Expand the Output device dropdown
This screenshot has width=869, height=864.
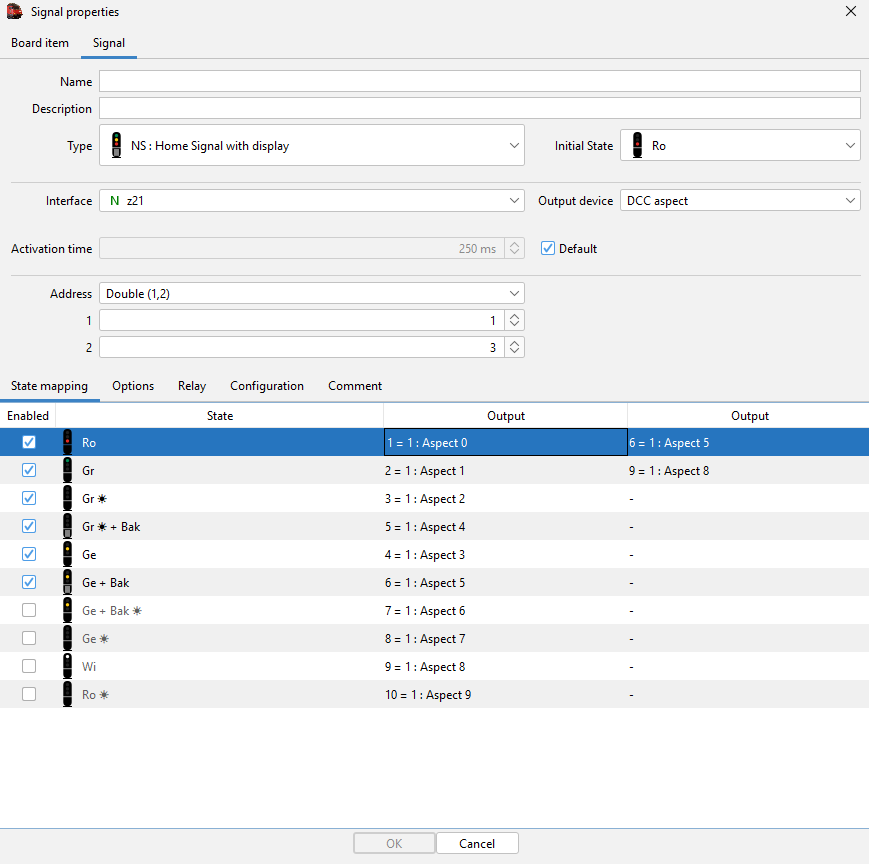(x=850, y=201)
